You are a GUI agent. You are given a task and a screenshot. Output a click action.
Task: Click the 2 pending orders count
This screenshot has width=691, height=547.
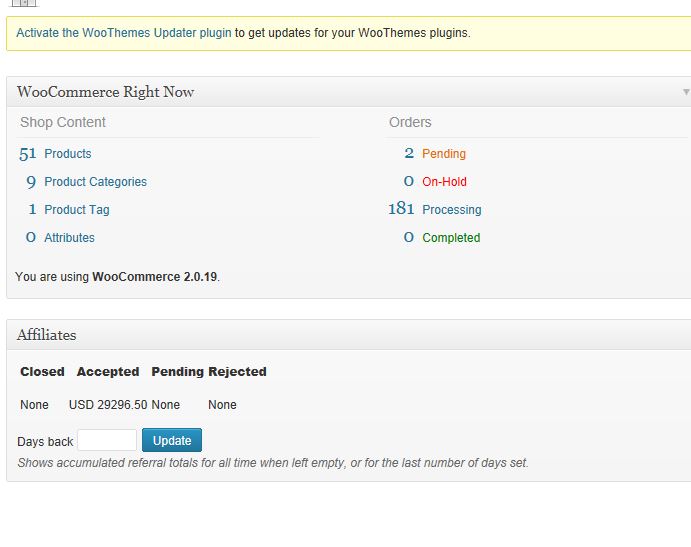pyautogui.click(x=409, y=153)
